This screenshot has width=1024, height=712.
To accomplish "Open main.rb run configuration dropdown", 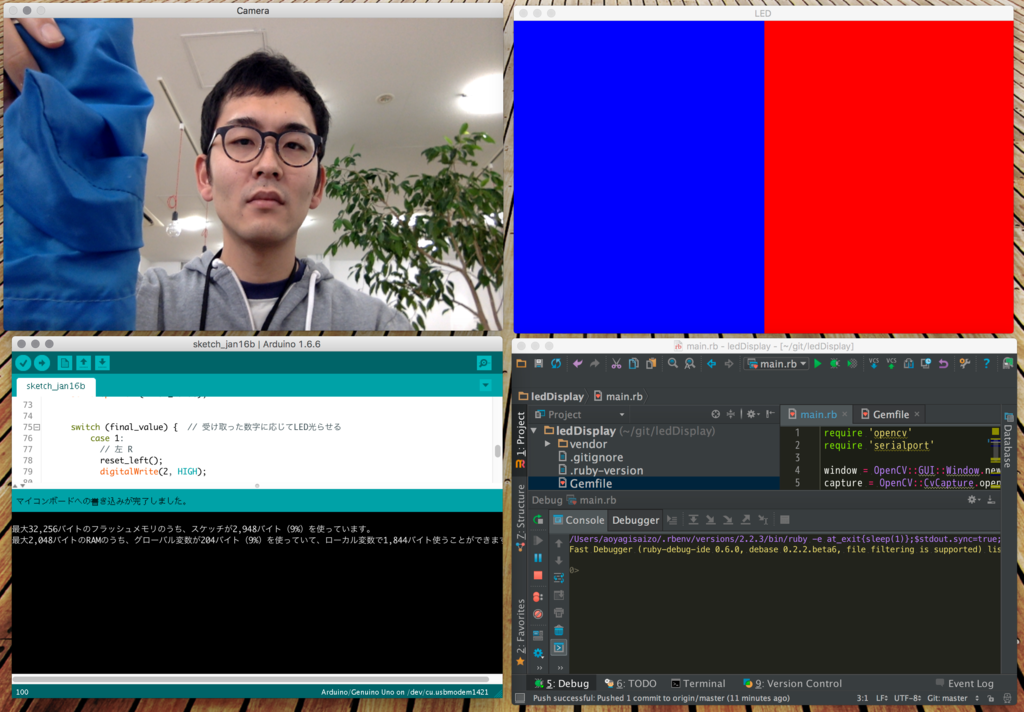I will pyautogui.click(x=777, y=364).
